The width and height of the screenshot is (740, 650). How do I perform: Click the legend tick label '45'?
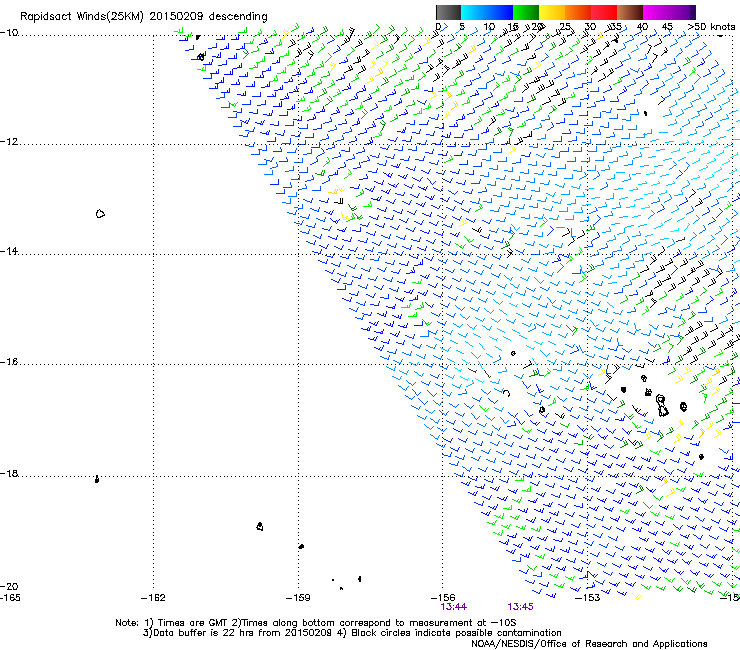click(667, 26)
